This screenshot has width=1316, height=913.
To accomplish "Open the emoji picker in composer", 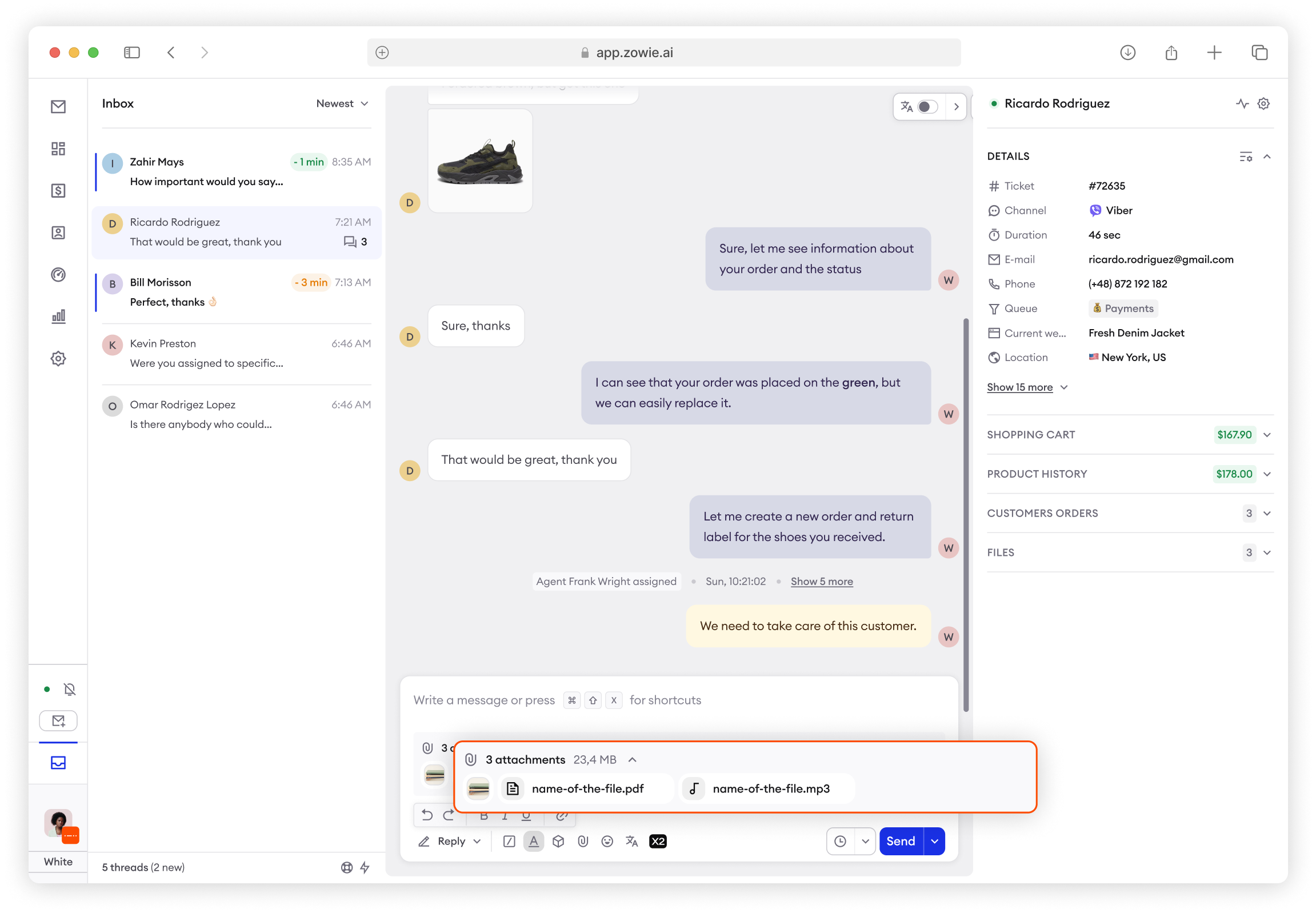I will (607, 841).
